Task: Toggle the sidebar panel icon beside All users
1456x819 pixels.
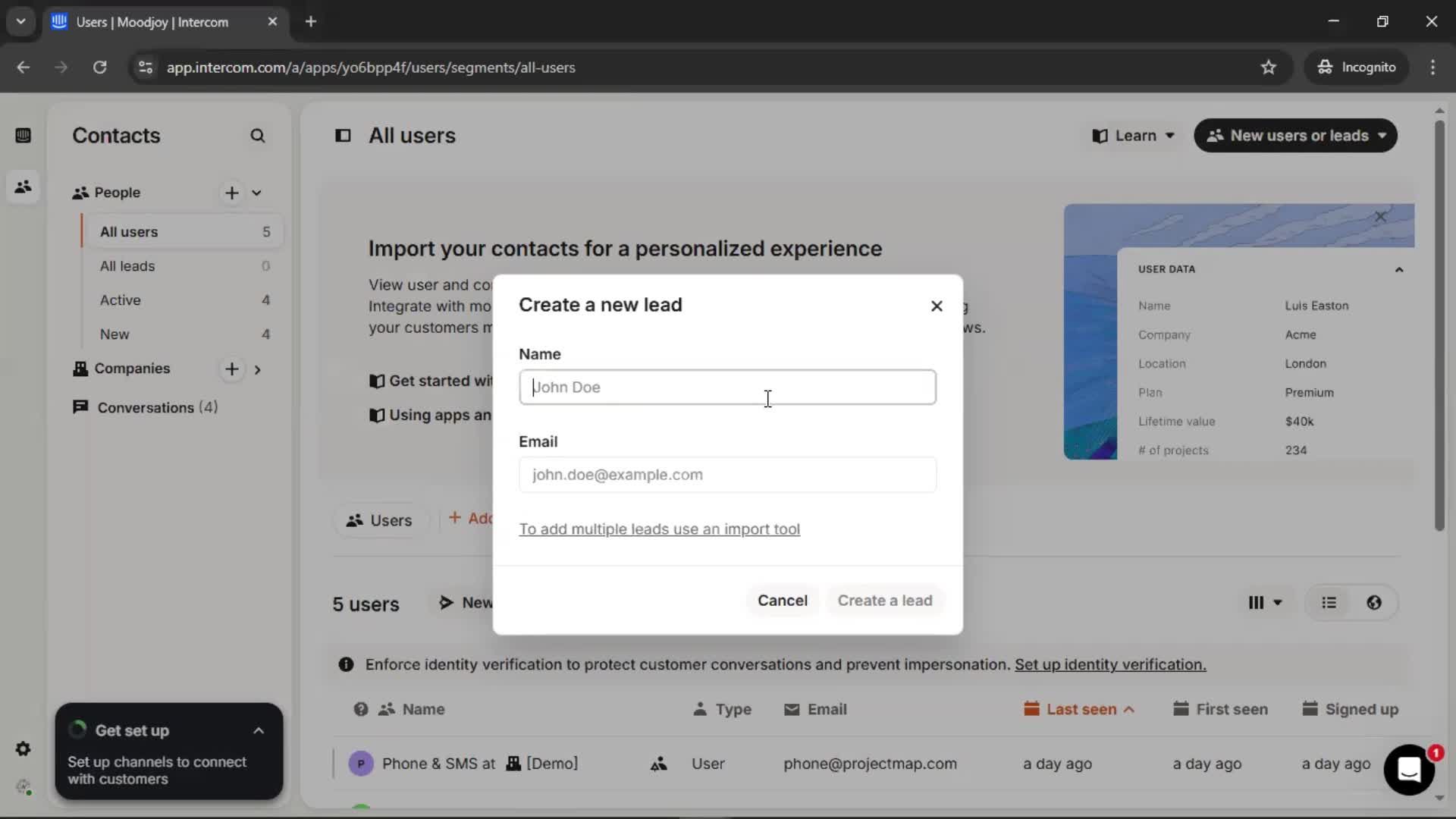Action: point(343,136)
